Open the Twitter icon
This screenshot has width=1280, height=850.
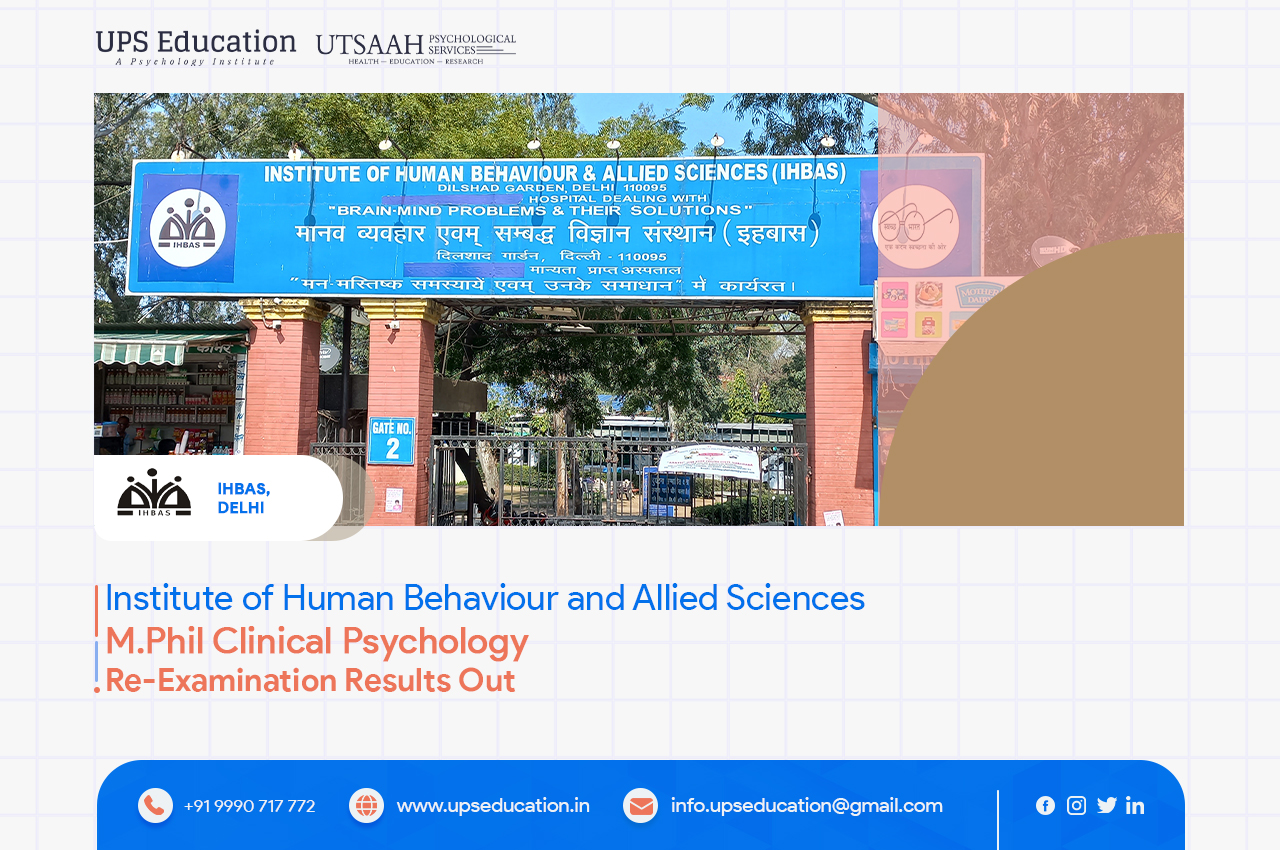[x=1107, y=806]
